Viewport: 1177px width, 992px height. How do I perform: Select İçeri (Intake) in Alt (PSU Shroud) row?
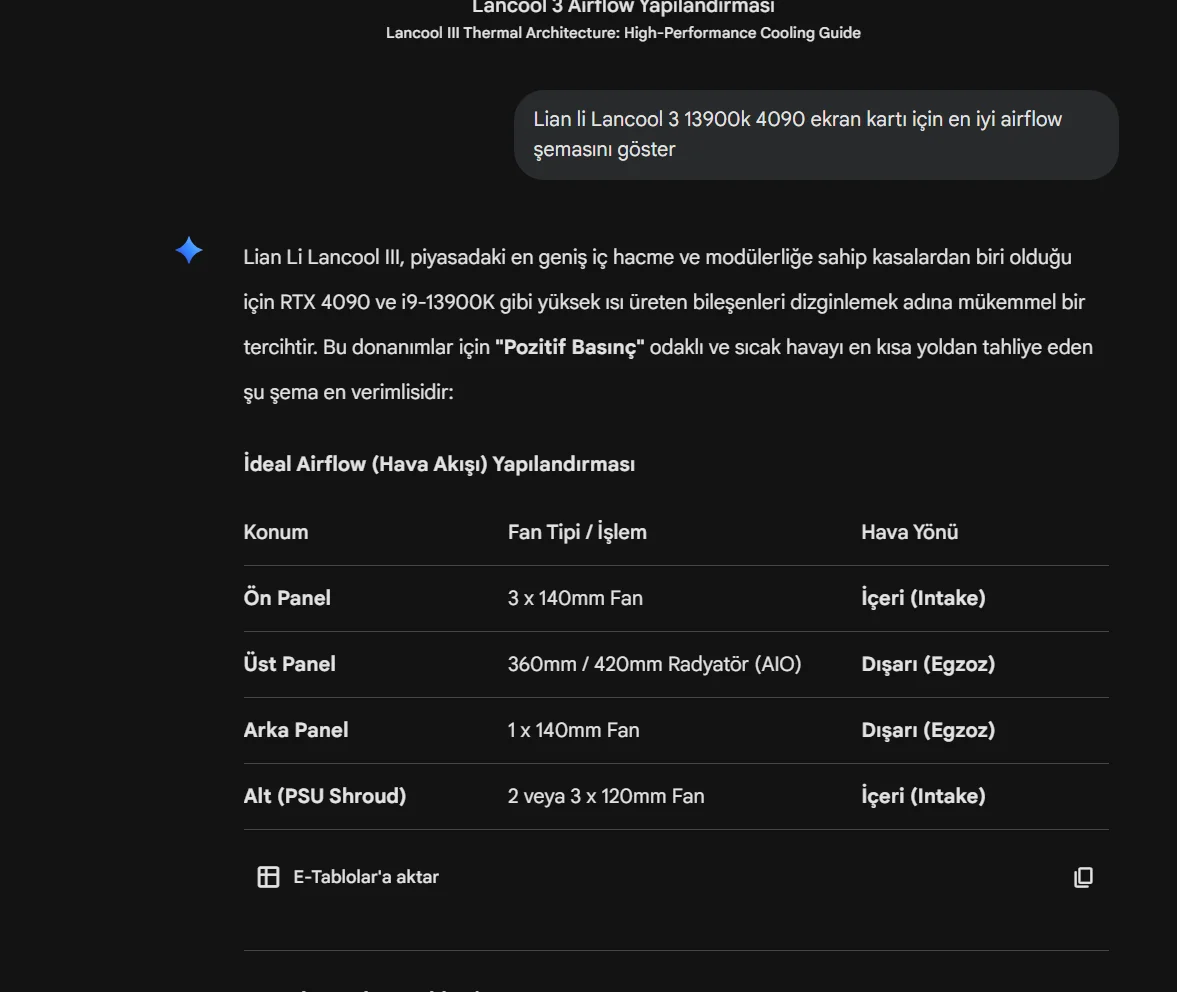(x=923, y=796)
